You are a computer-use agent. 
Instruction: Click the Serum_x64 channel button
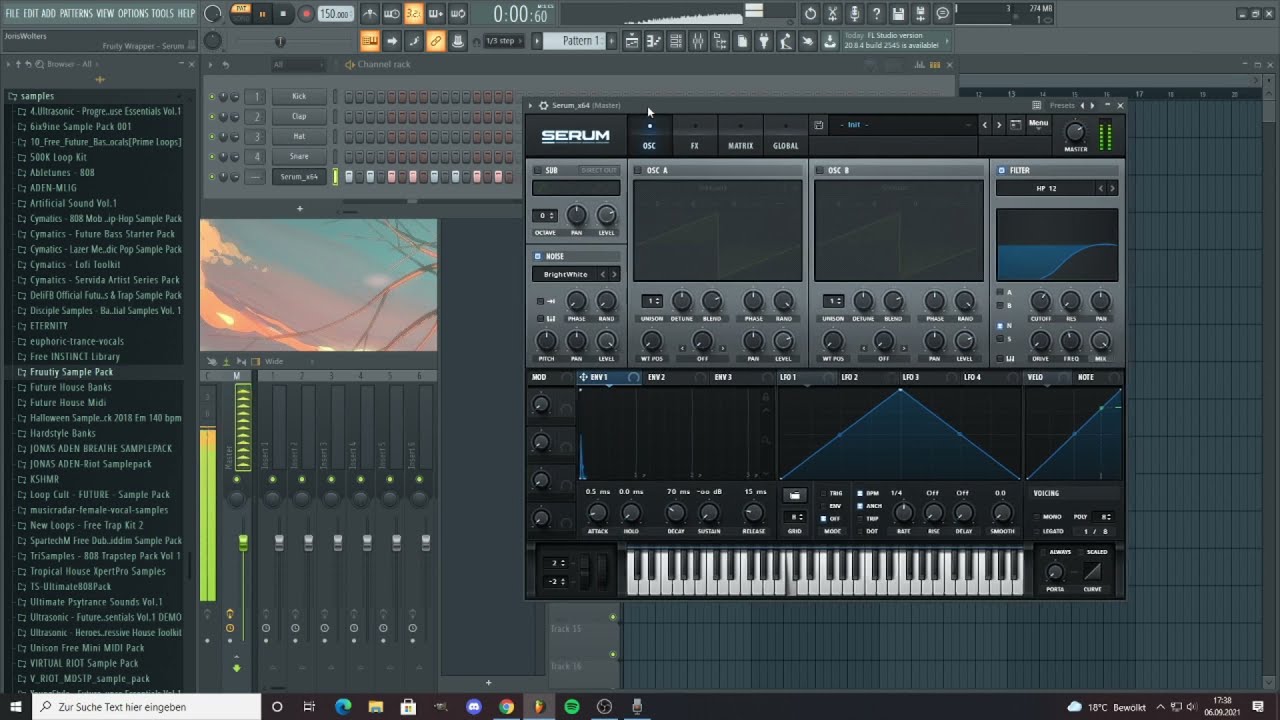click(x=299, y=176)
